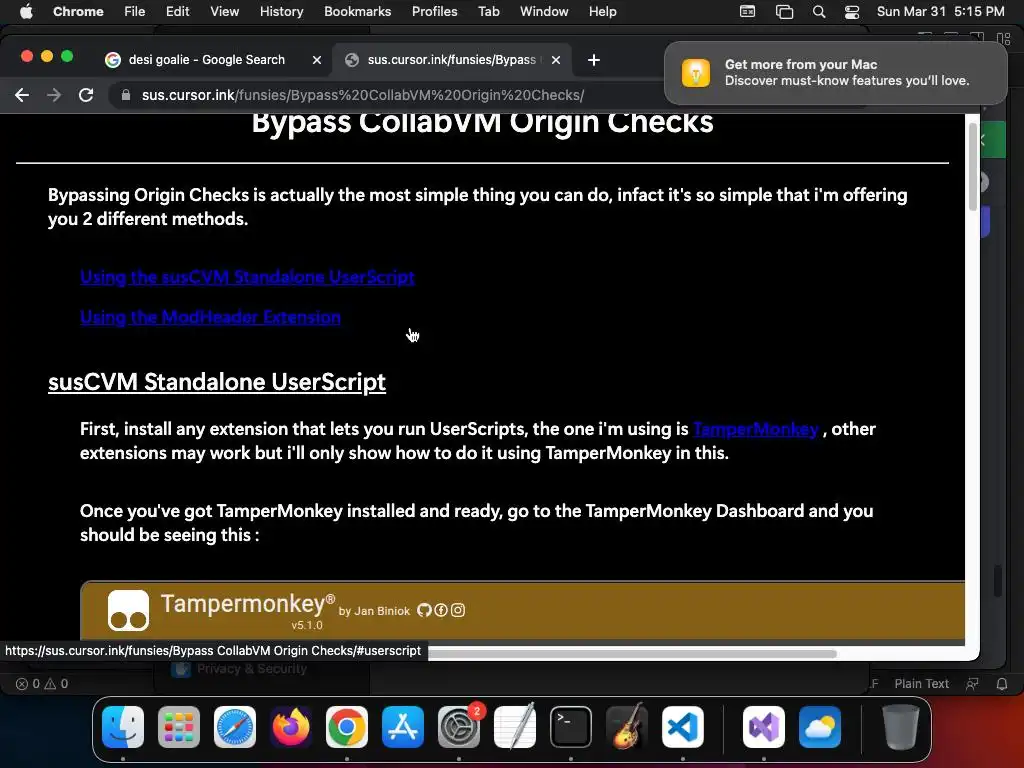Click the Stage Manager icon in menu bar
The width and height of the screenshot is (1024, 768).
pyautogui.click(x=784, y=12)
